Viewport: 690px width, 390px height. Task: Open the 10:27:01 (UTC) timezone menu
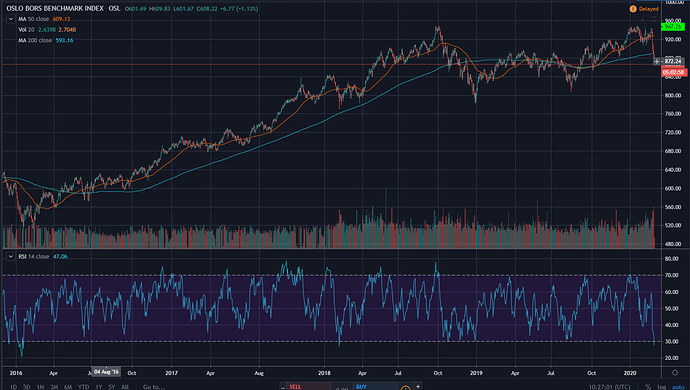tap(610, 387)
